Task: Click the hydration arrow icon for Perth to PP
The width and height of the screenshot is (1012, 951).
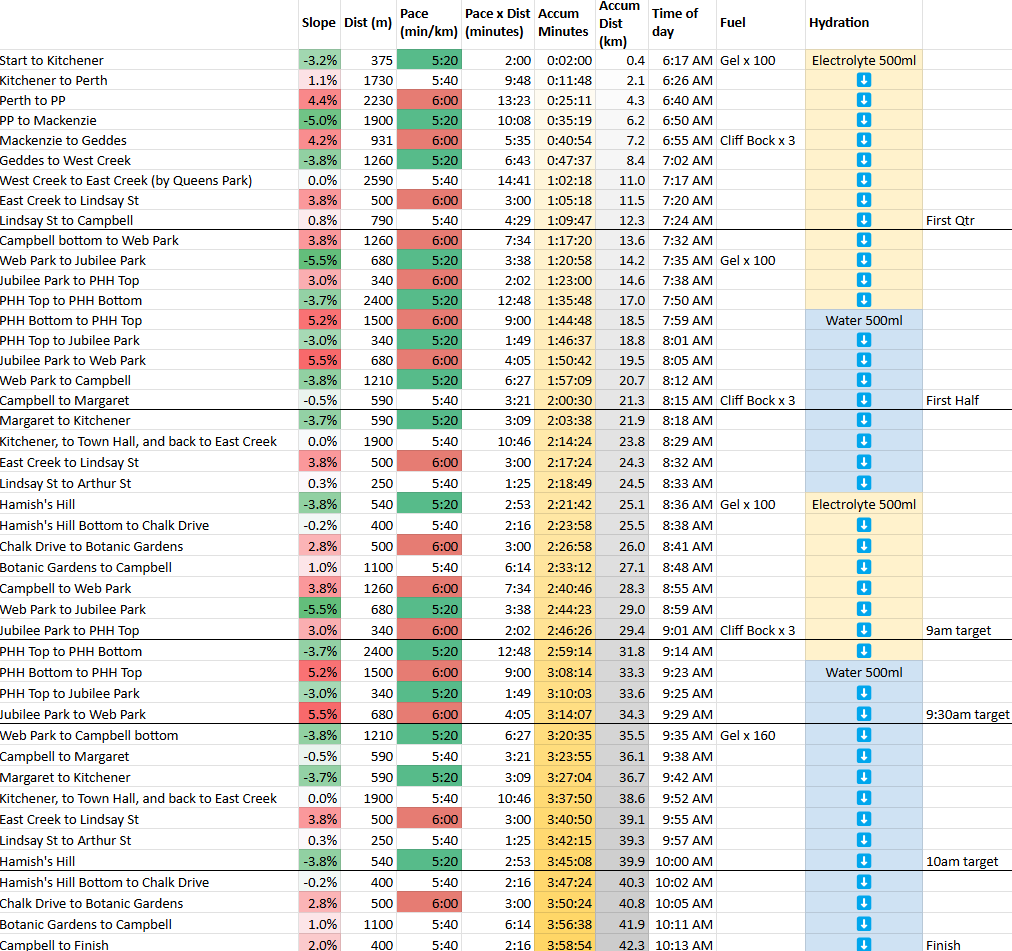Action: coord(863,100)
